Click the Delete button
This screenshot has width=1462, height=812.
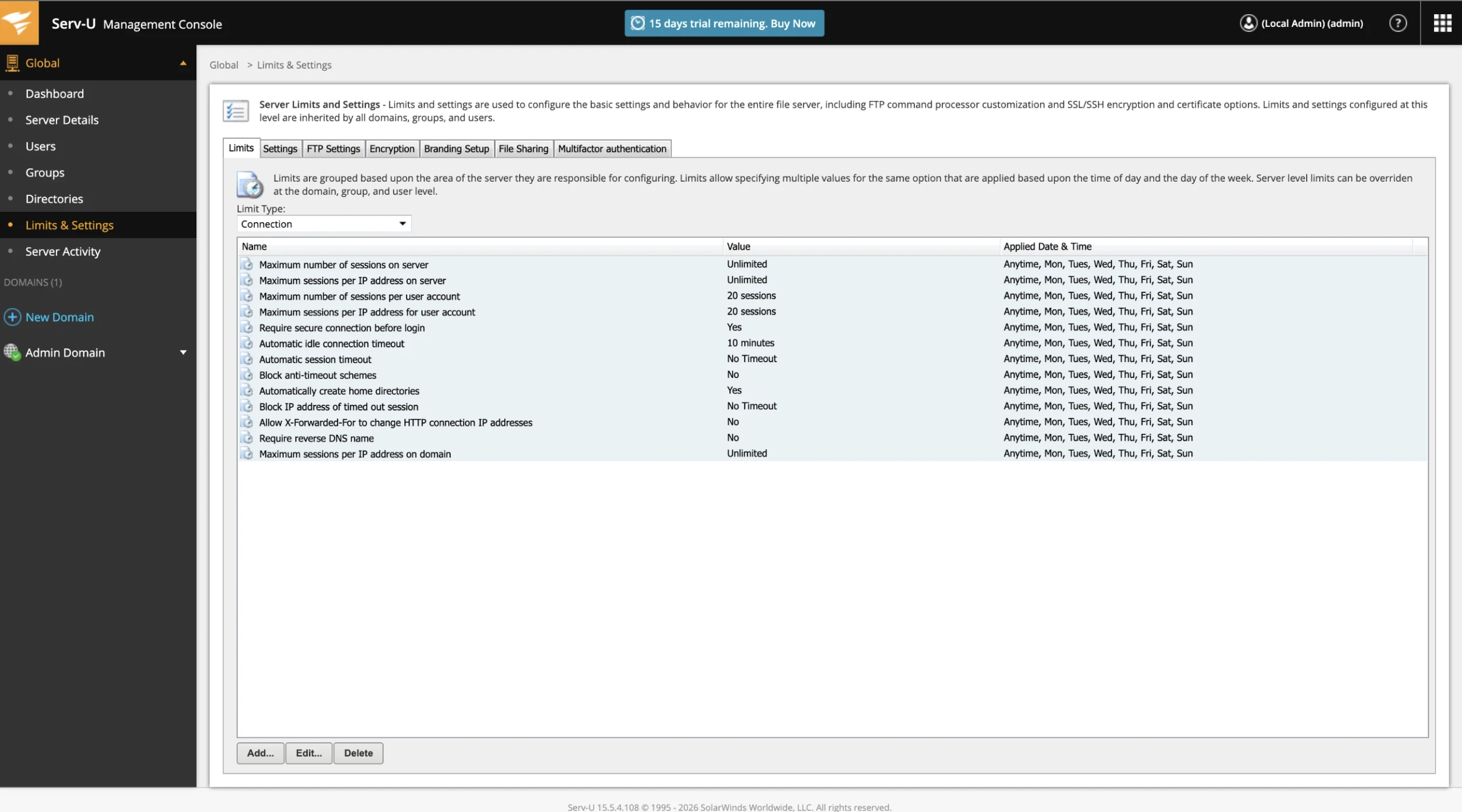click(x=358, y=753)
